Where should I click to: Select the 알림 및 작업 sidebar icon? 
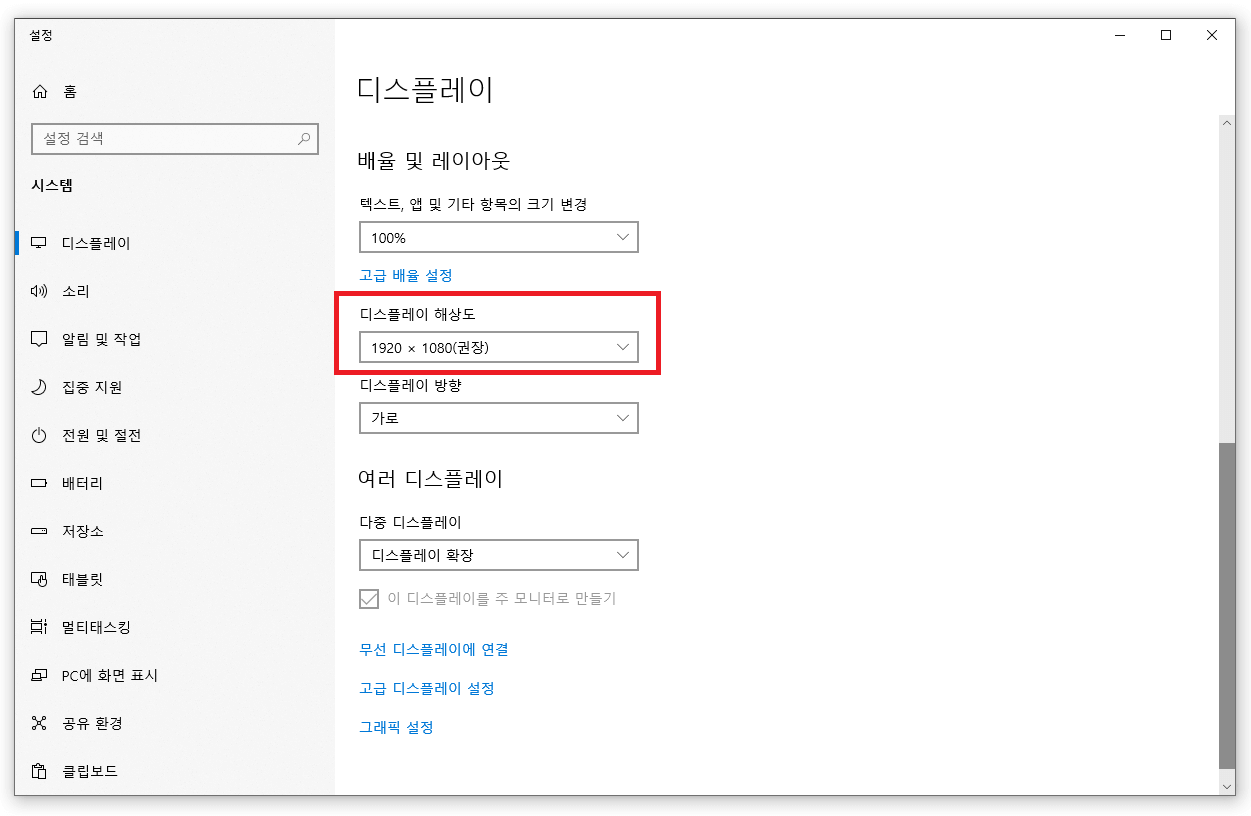[x=40, y=339]
